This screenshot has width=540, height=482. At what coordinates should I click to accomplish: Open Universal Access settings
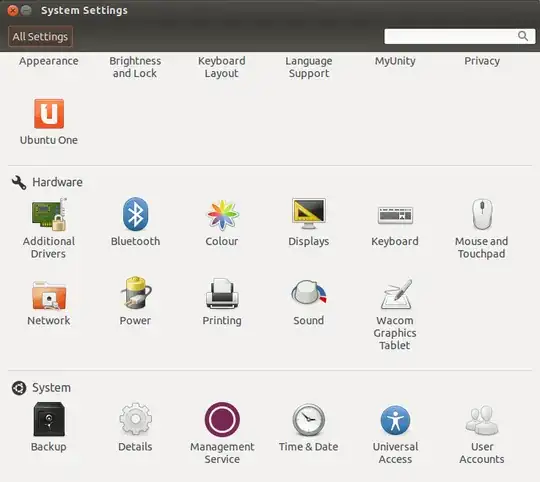(395, 420)
